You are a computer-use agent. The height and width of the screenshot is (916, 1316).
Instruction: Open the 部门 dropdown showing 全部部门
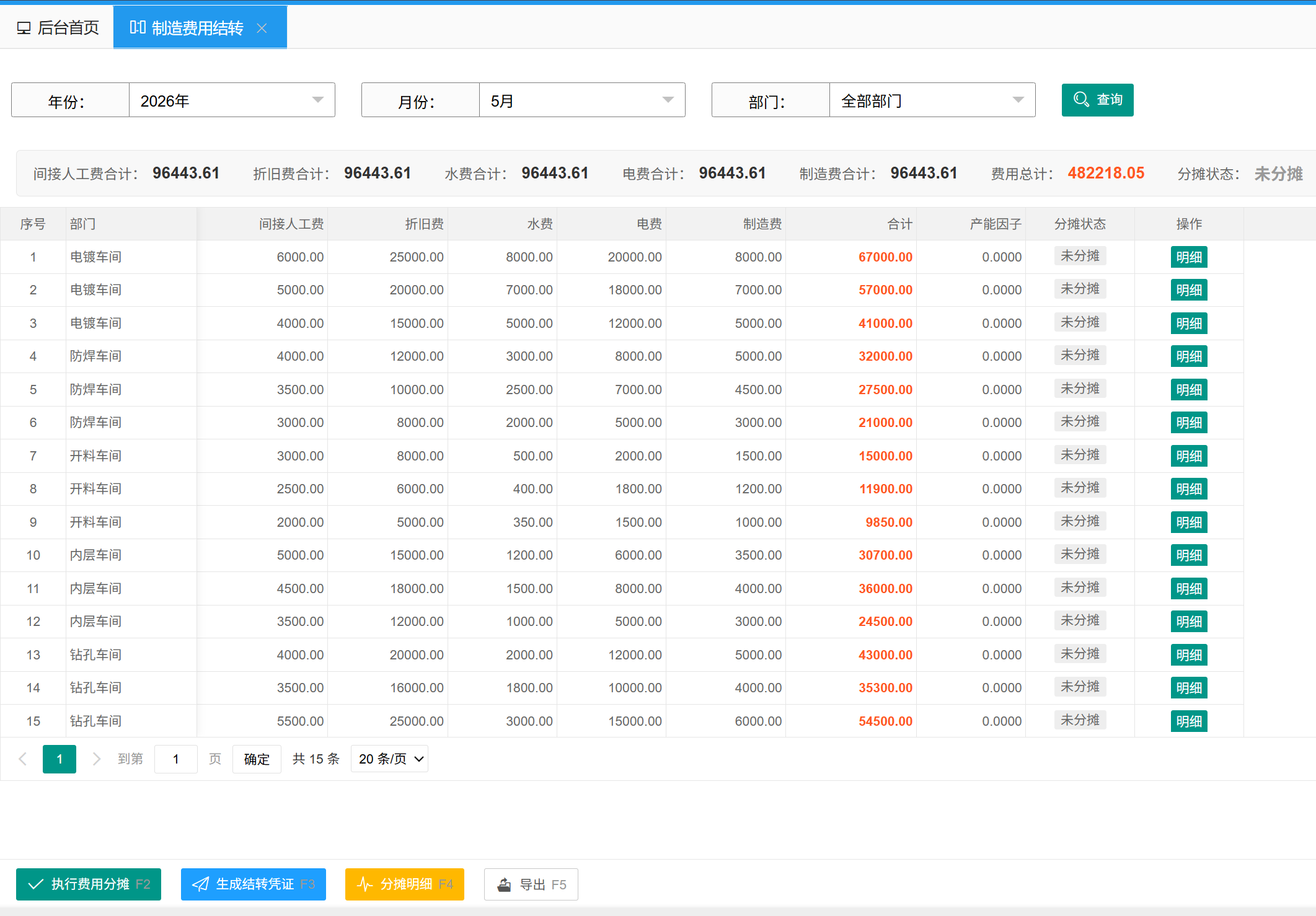click(x=932, y=100)
